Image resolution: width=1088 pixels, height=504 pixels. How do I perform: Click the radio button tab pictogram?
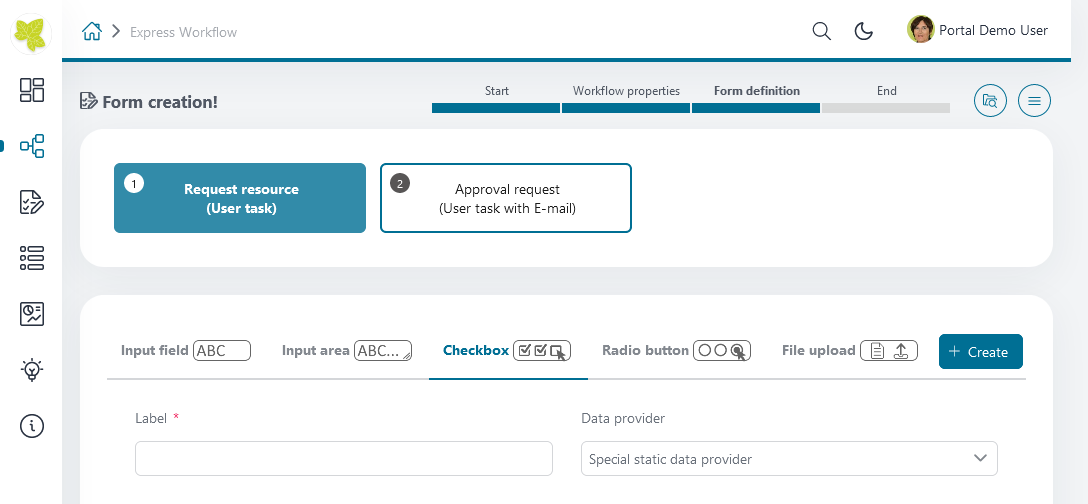(x=722, y=351)
